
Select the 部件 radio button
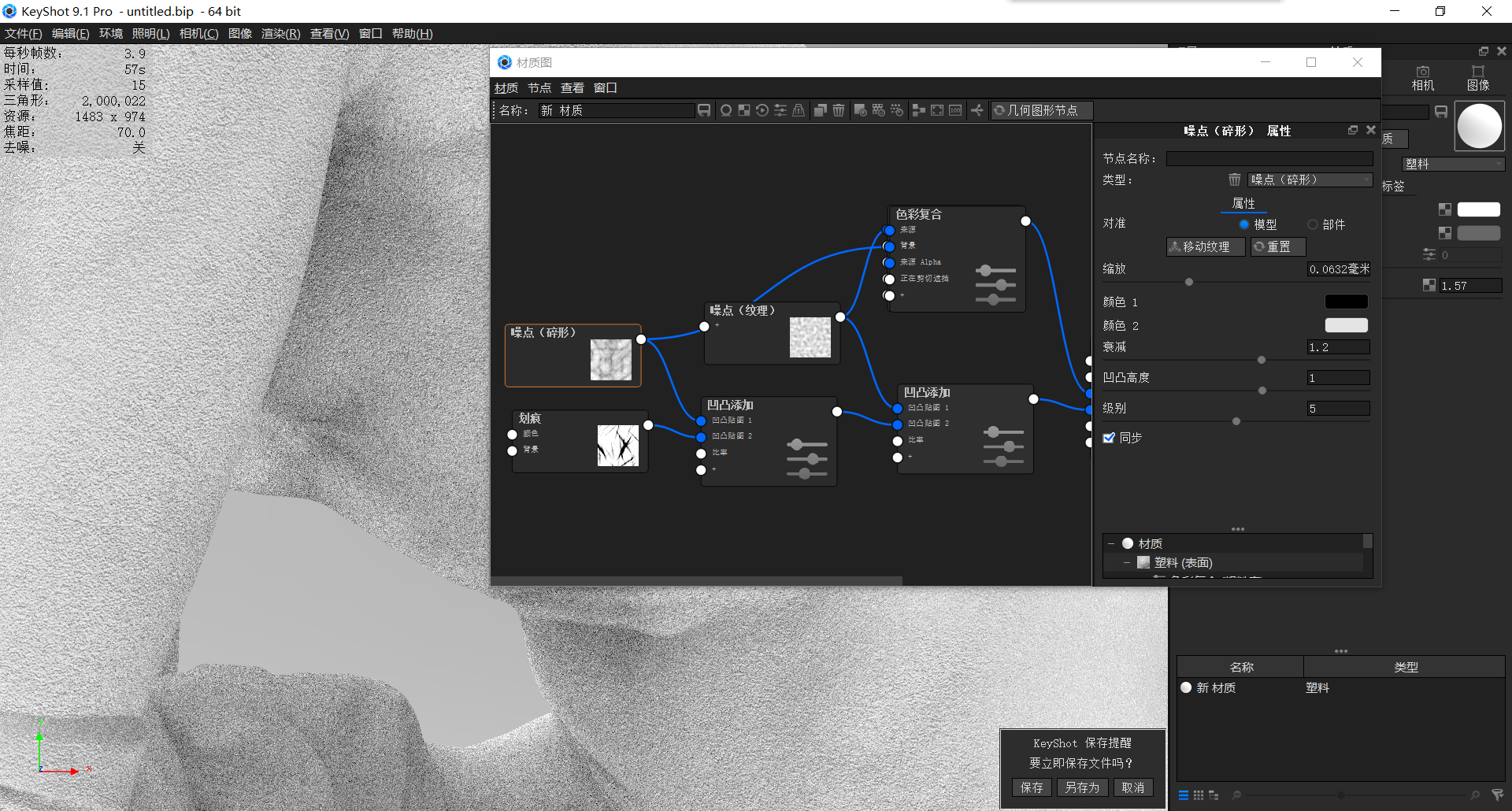click(x=1314, y=224)
